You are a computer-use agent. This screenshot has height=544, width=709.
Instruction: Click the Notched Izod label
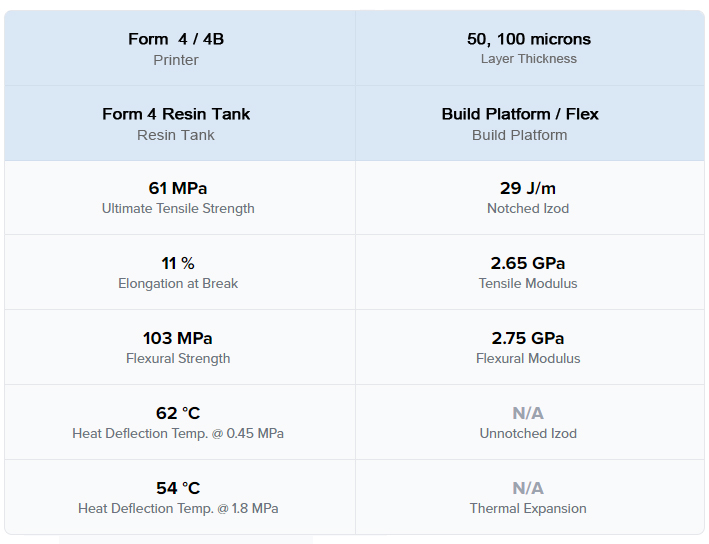click(528, 208)
